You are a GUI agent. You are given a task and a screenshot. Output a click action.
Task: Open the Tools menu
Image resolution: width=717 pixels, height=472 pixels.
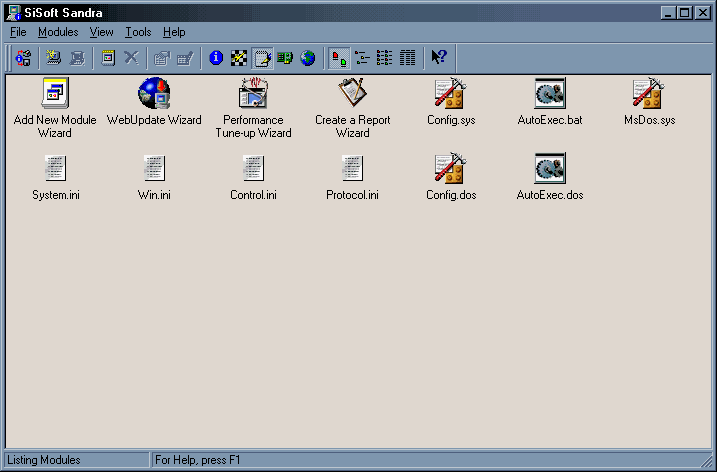138,32
